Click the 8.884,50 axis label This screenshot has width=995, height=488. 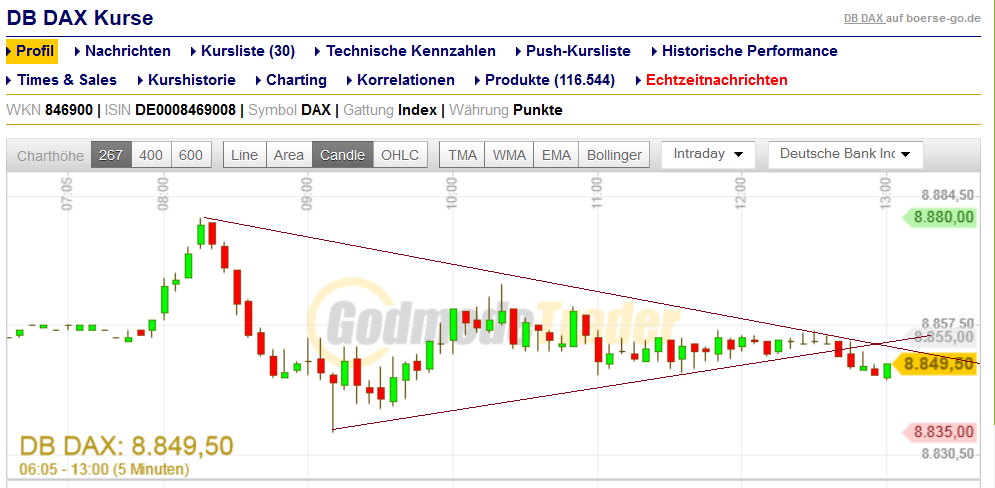[x=947, y=195]
